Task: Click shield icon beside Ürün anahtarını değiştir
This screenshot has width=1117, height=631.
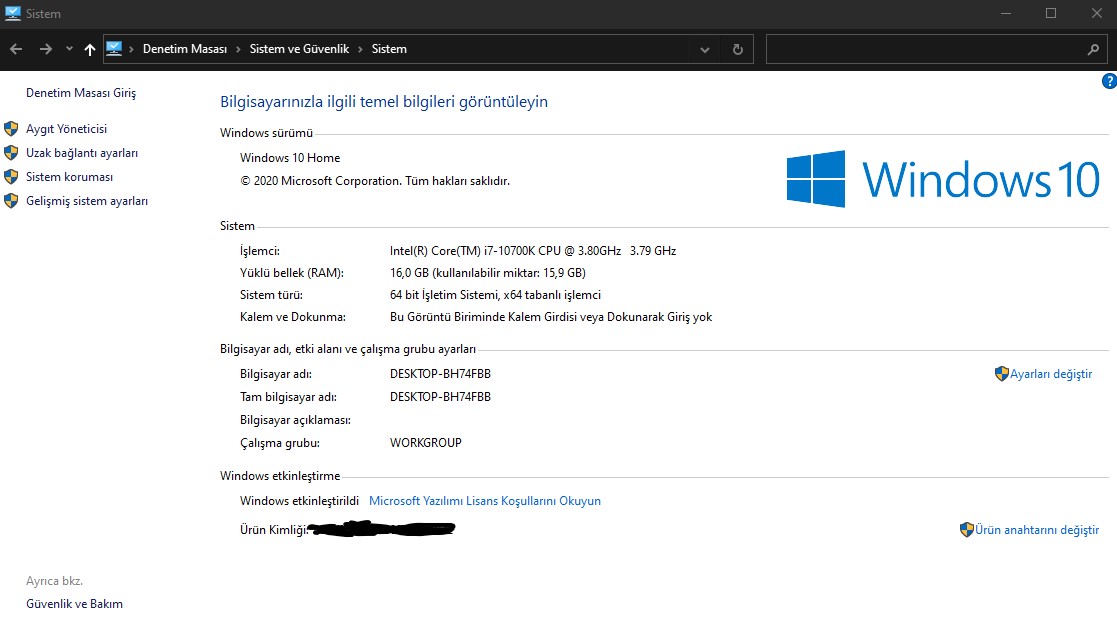Action: [x=967, y=530]
